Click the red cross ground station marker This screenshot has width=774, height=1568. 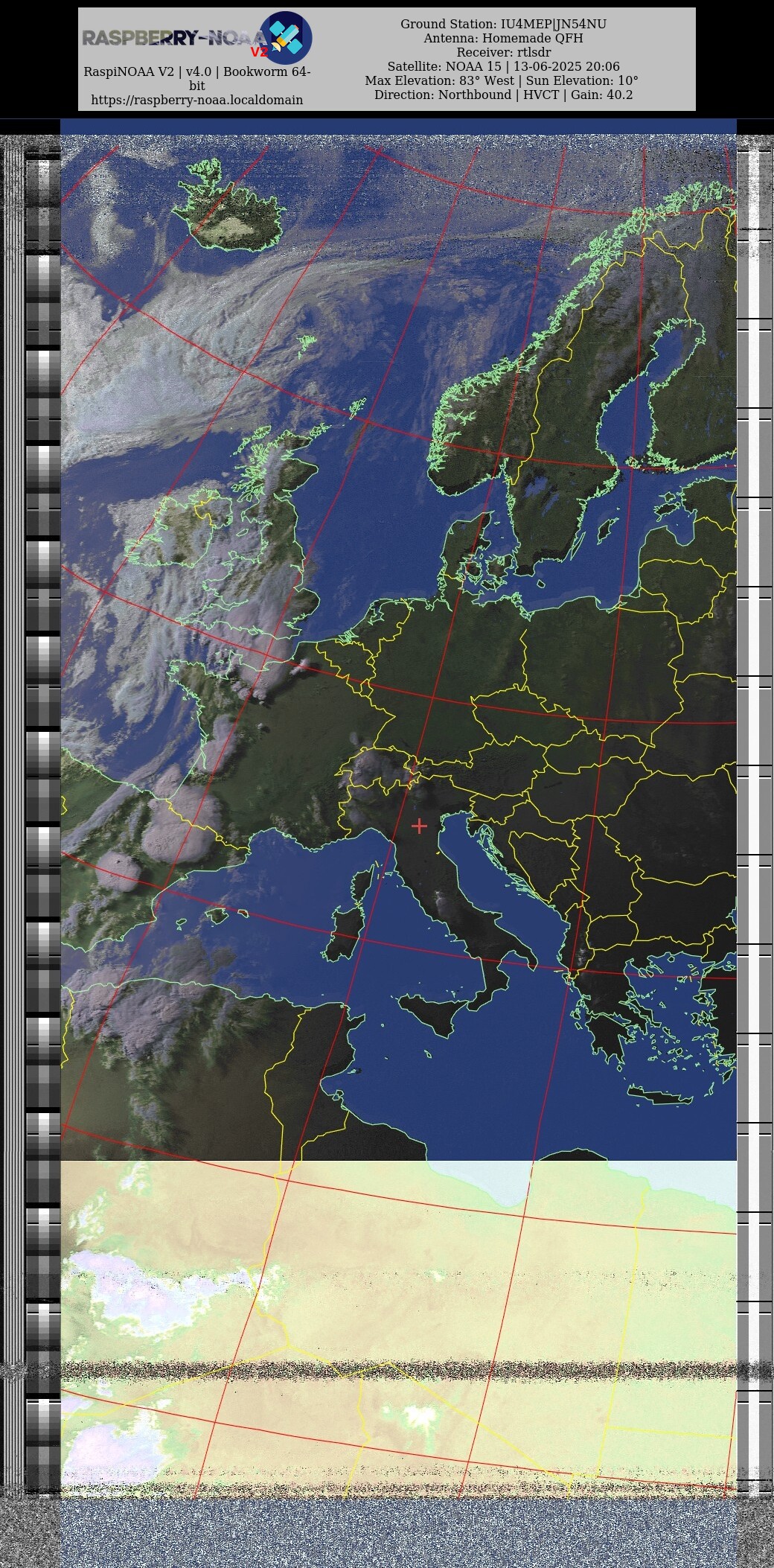pos(419,826)
